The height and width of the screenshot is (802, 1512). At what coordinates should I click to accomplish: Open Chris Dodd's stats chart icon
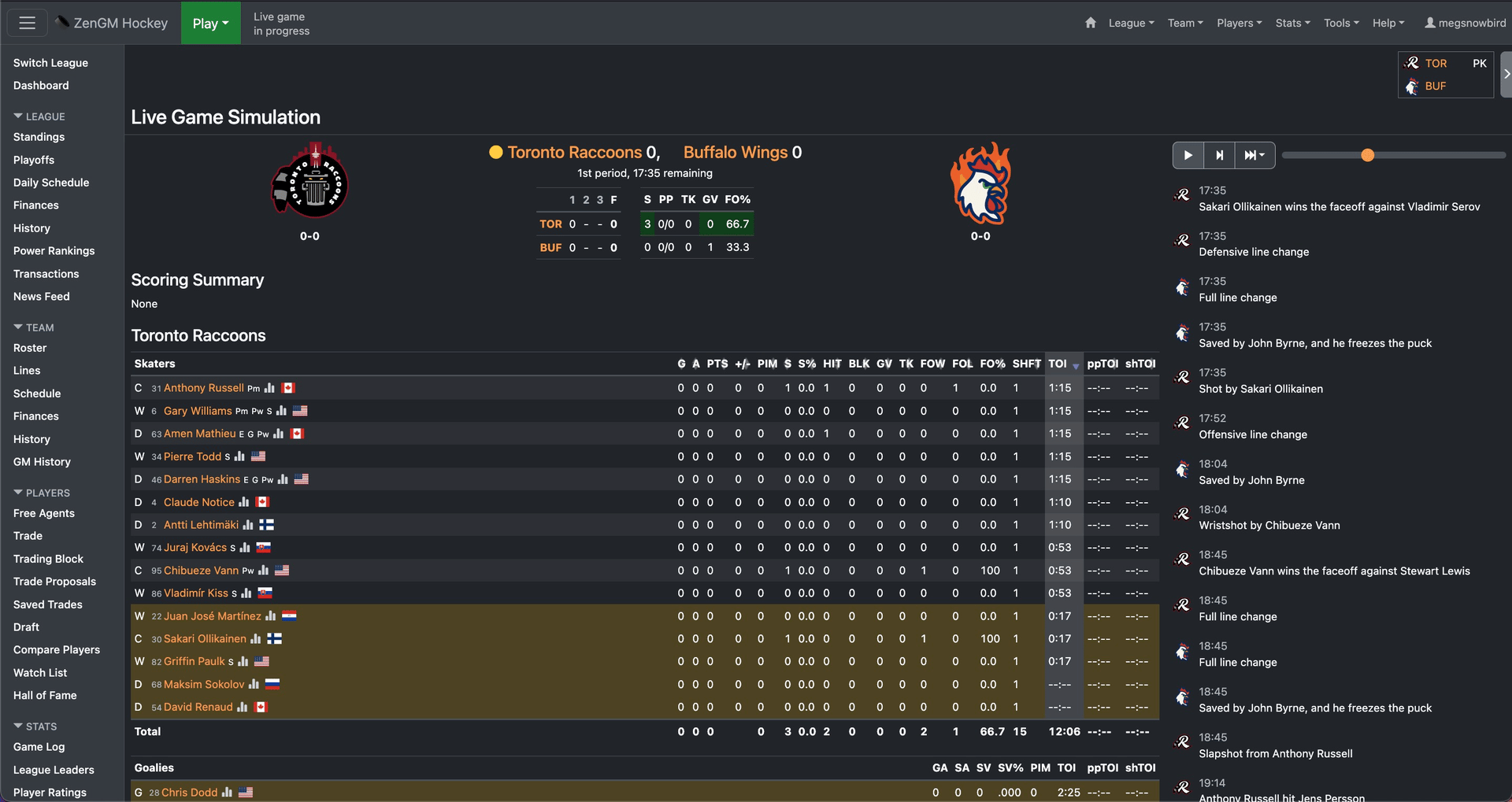[x=227, y=793]
